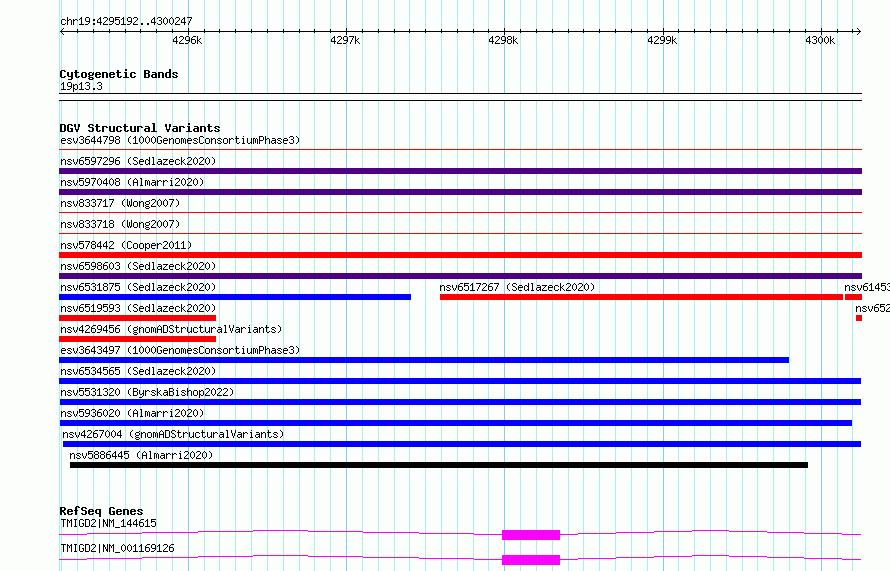The width and height of the screenshot is (890, 571).
Task: Select nsv4267004 gnomADStructuralVariants label
Action: pos(173,434)
